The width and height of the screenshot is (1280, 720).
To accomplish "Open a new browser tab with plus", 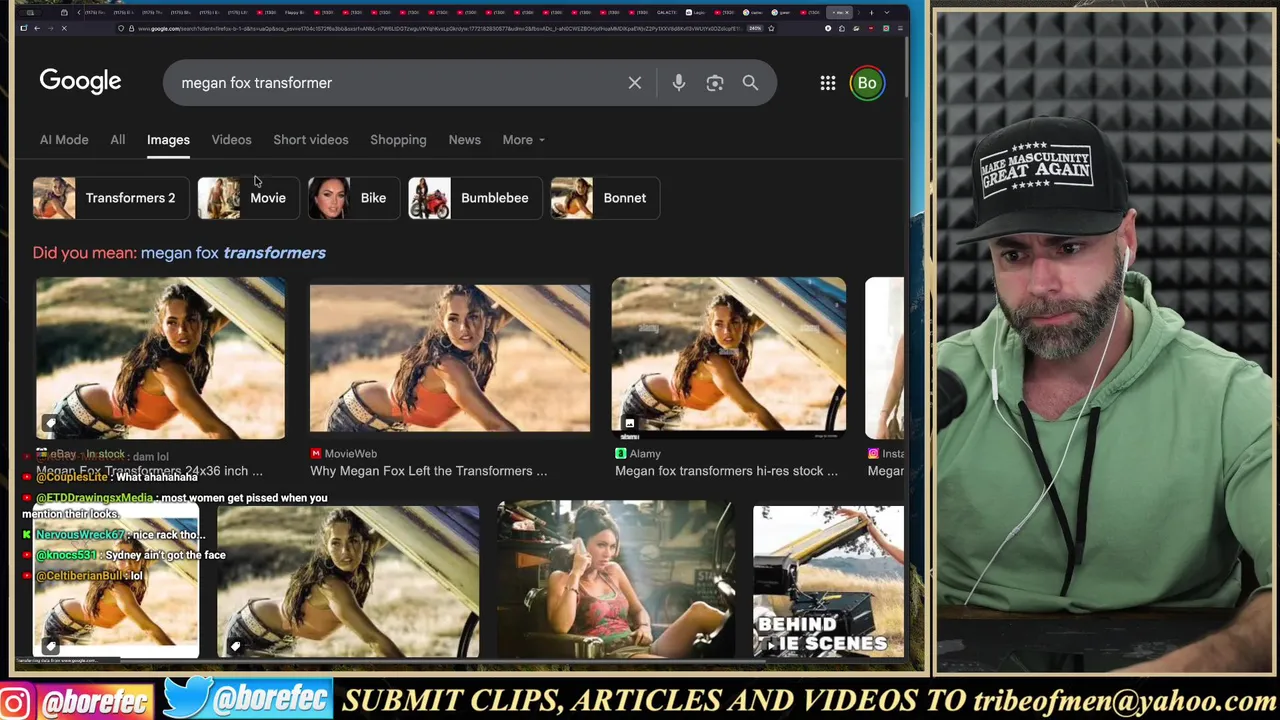I will coord(871,12).
